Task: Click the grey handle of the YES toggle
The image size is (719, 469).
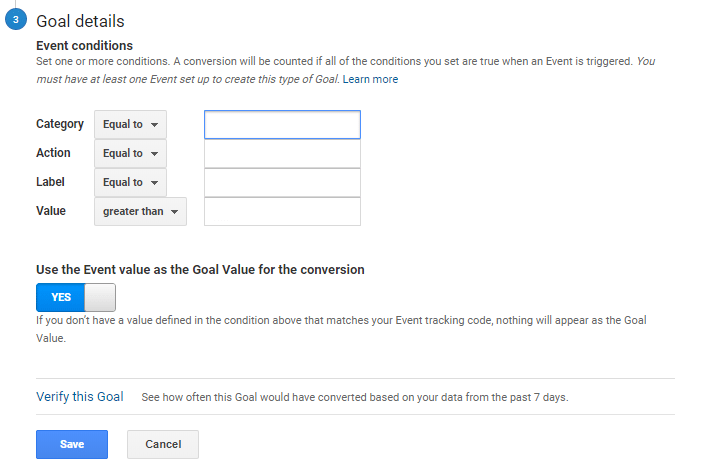Action: 100,297
